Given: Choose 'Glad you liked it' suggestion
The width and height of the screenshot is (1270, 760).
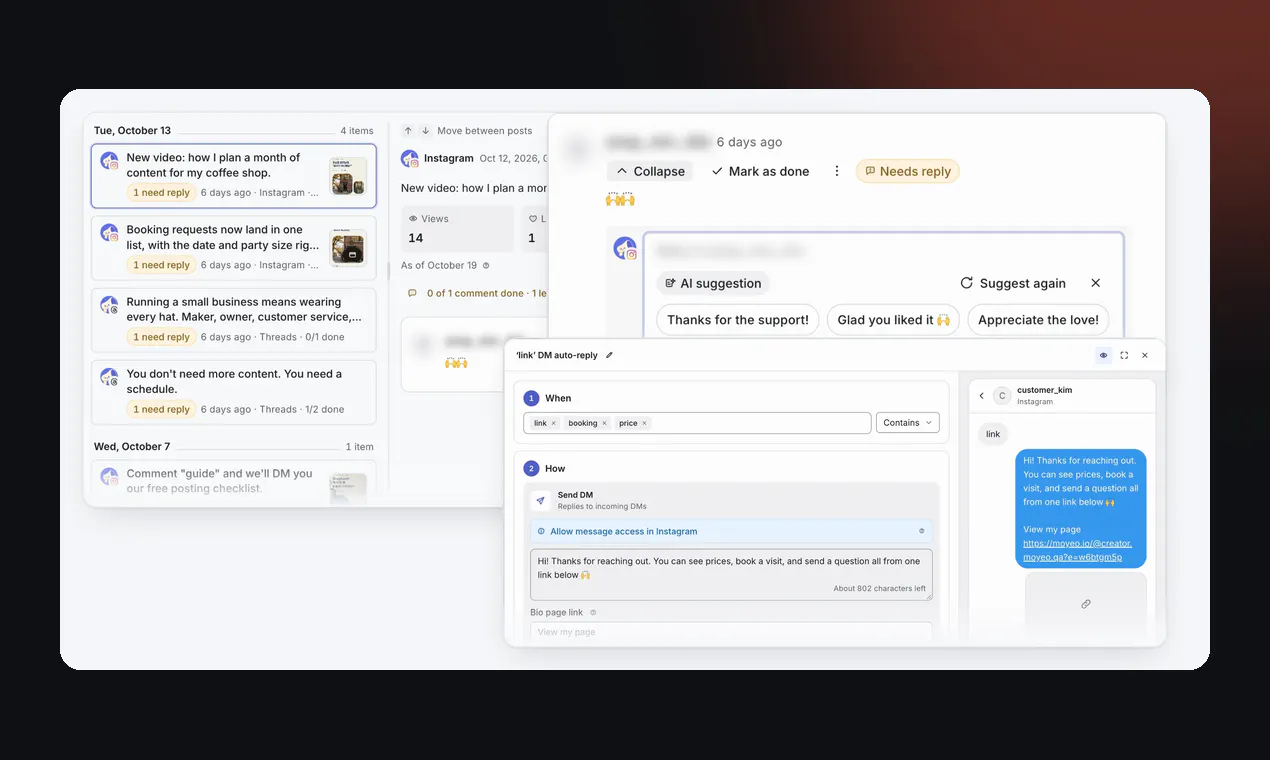Looking at the screenshot, I should pyautogui.click(x=894, y=320).
